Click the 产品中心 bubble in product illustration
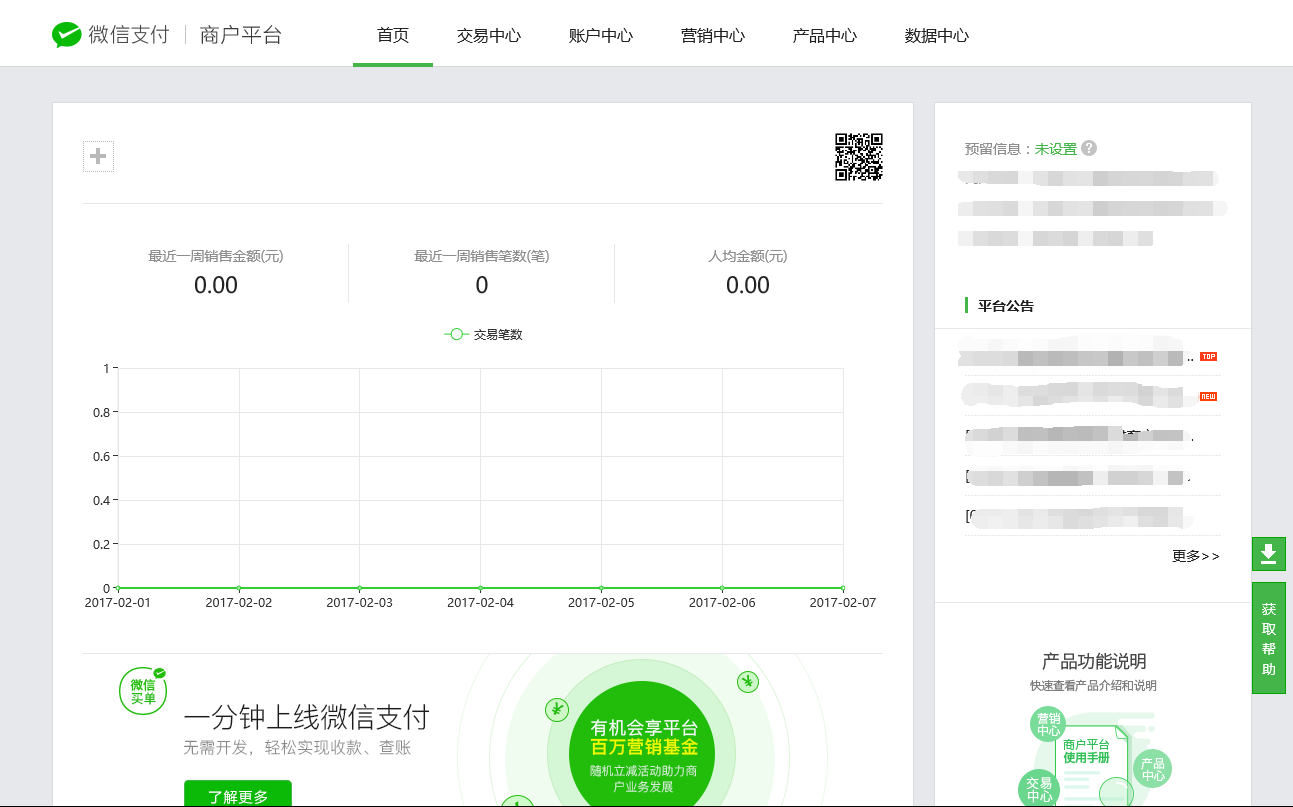Viewport: 1293px width, 807px height. (x=1153, y=768)
